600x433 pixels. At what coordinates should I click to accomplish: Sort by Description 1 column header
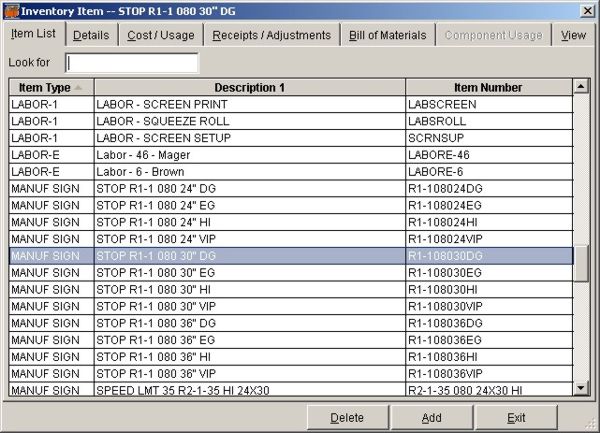249,88
